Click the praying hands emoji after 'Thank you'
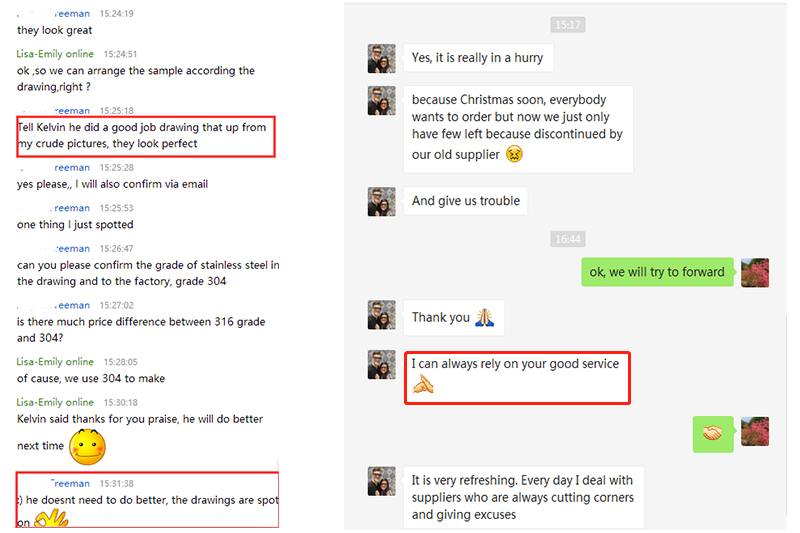 (x=484, y=317)
